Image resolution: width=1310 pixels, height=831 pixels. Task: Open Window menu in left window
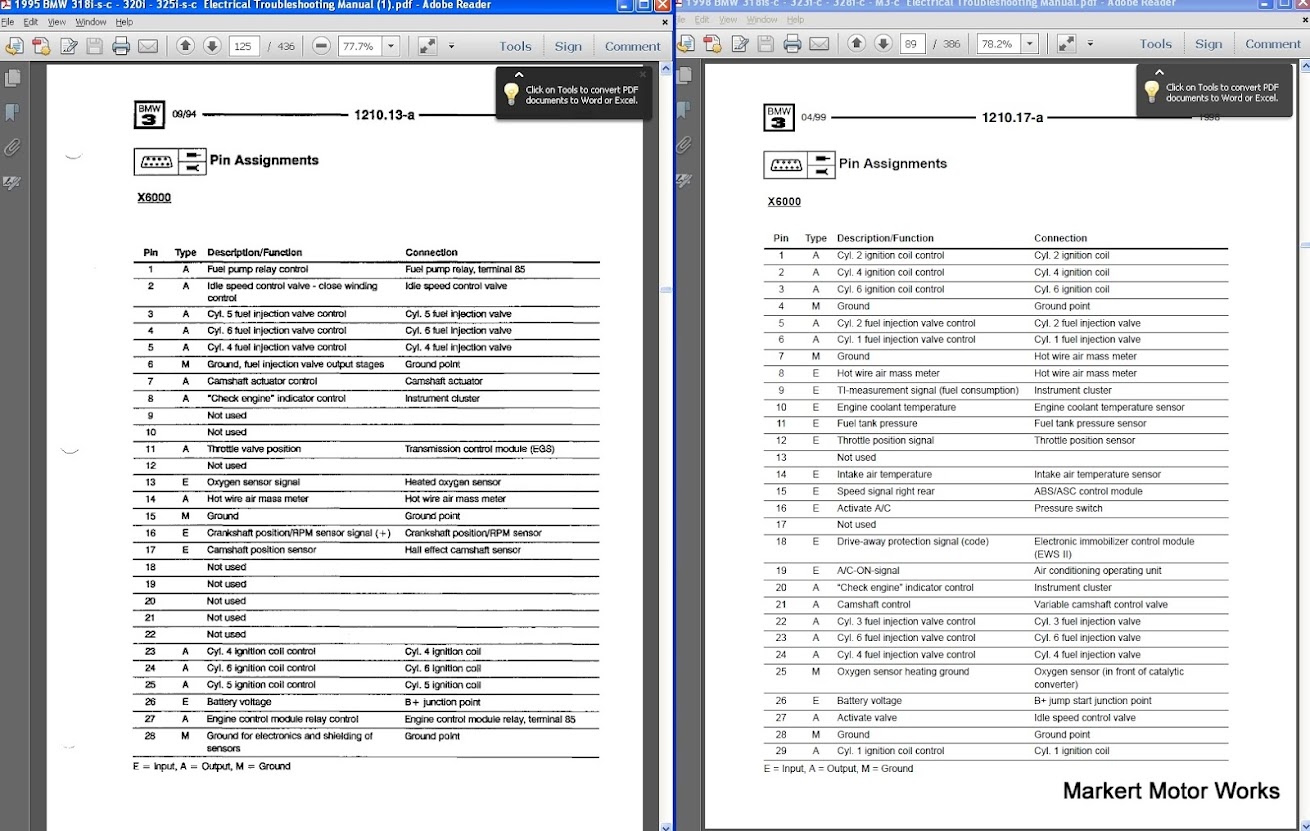pos(91,21)
